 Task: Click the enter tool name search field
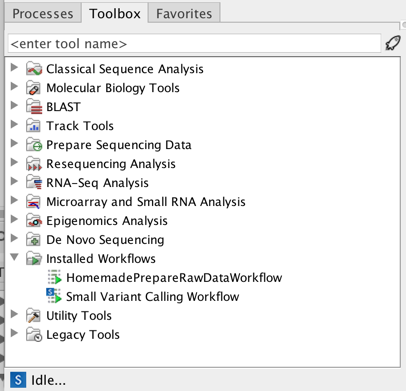pyautogui.click(x=194, y=44)
